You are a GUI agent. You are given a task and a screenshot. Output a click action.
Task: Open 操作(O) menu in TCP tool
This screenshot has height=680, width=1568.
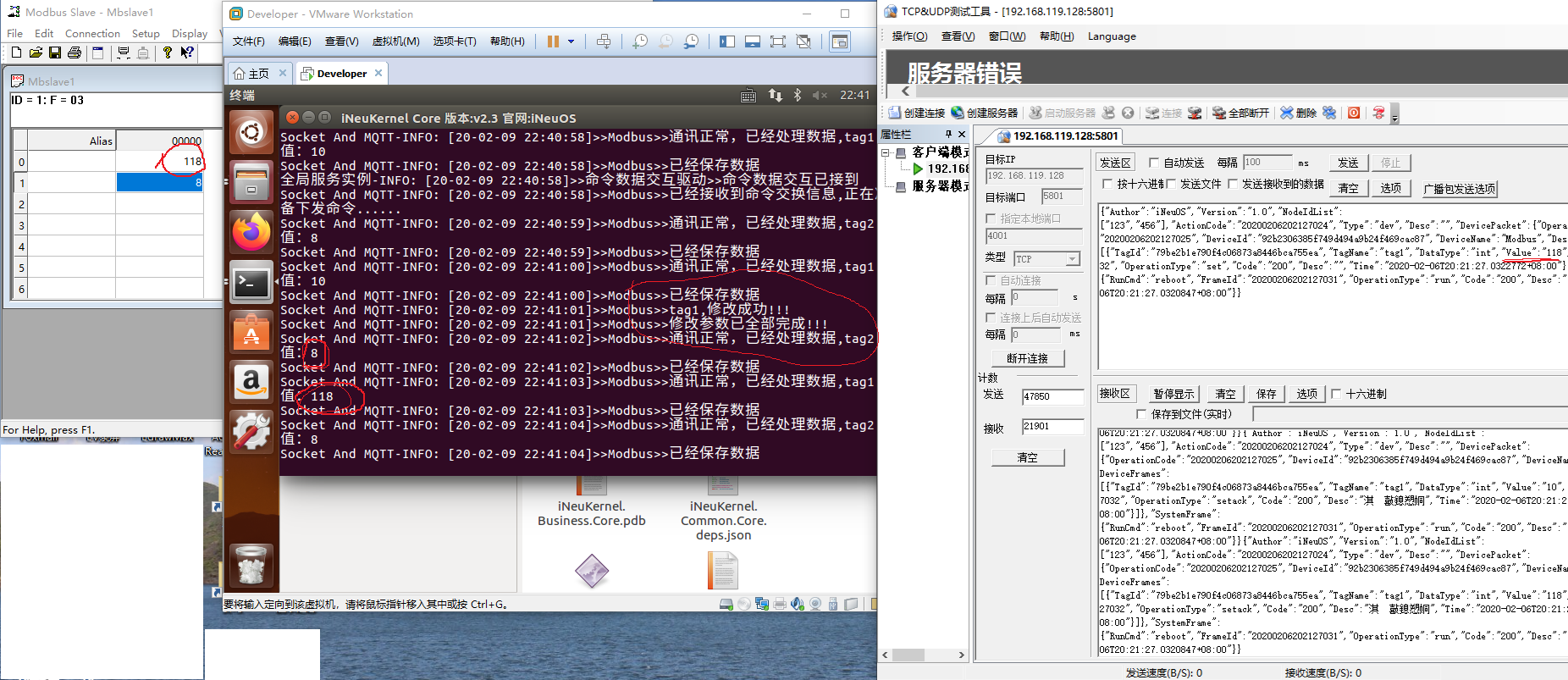tap(909, 36)
